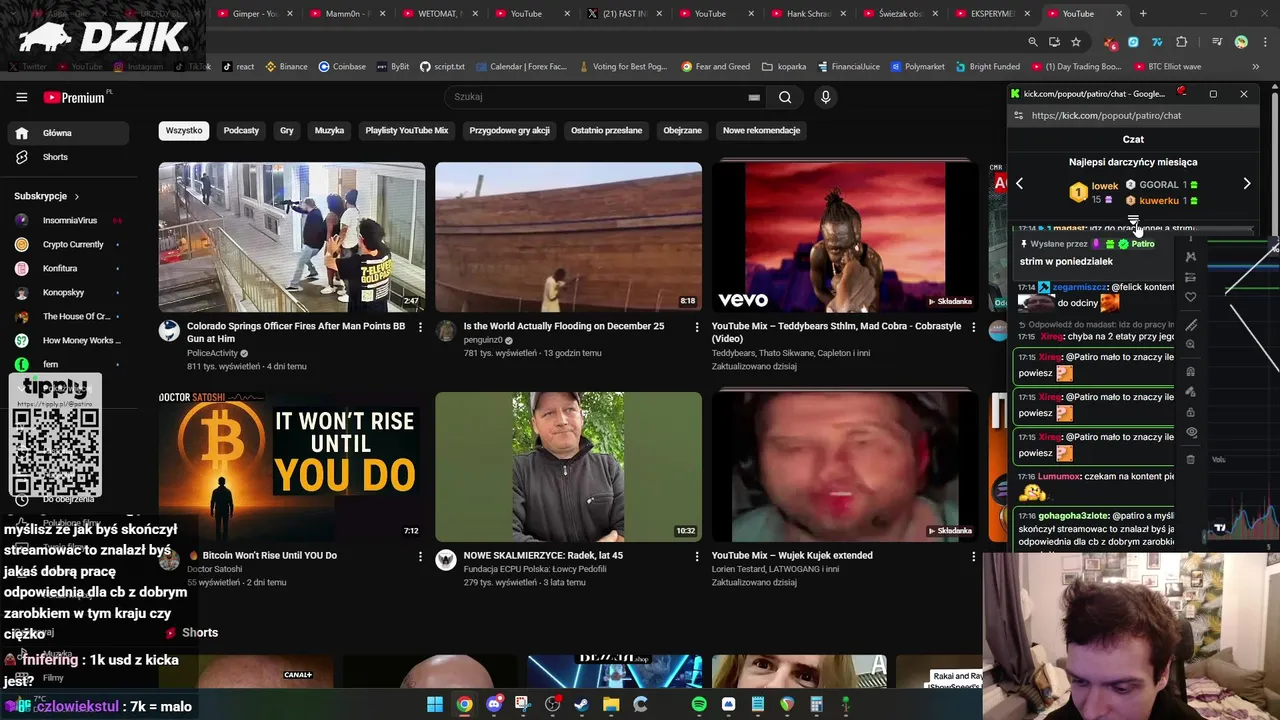Viewport: 1280px width, 720px height.
Task: Select the Nowe rekomendacje chip
Action: [x=761, y=130]
